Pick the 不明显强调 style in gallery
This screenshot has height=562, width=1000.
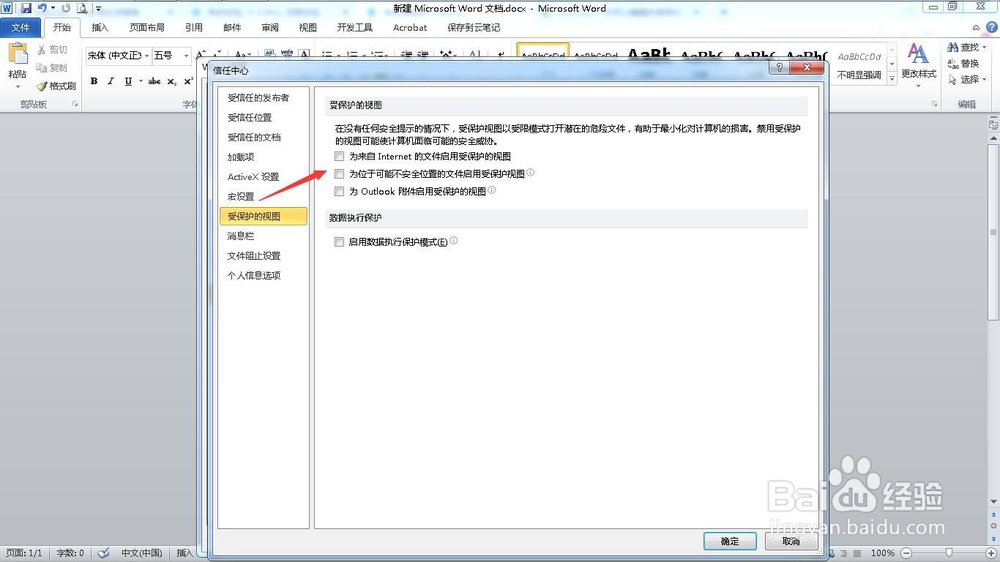pos(859,65)
